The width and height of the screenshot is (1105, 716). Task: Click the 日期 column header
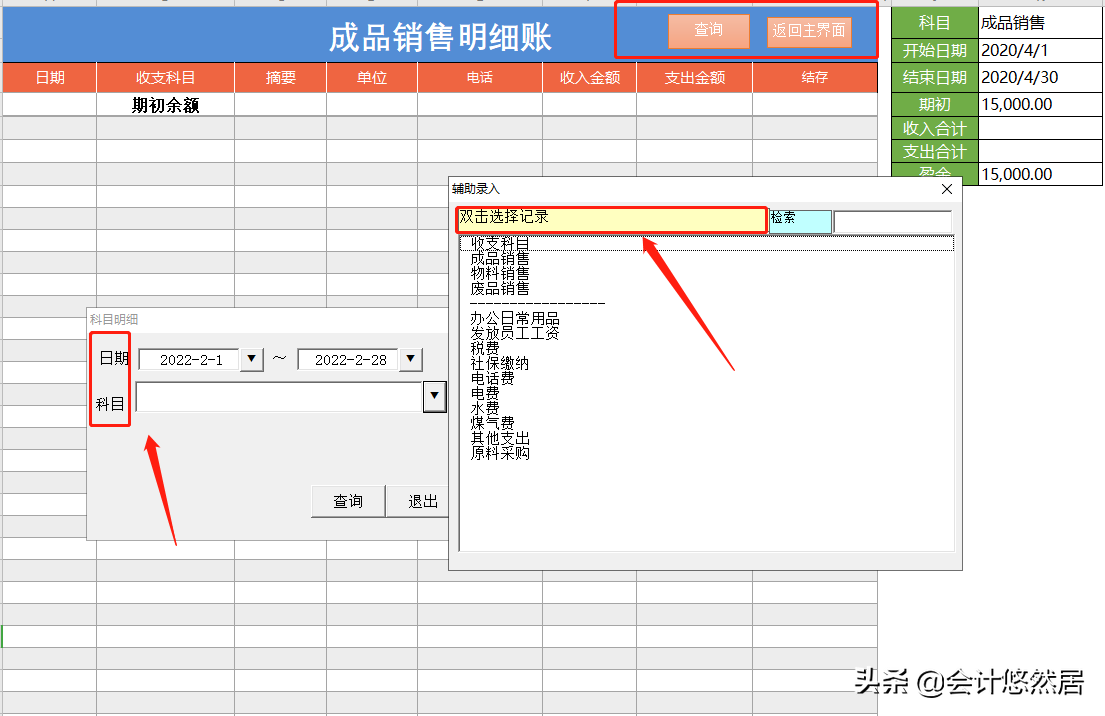point(49,76)
